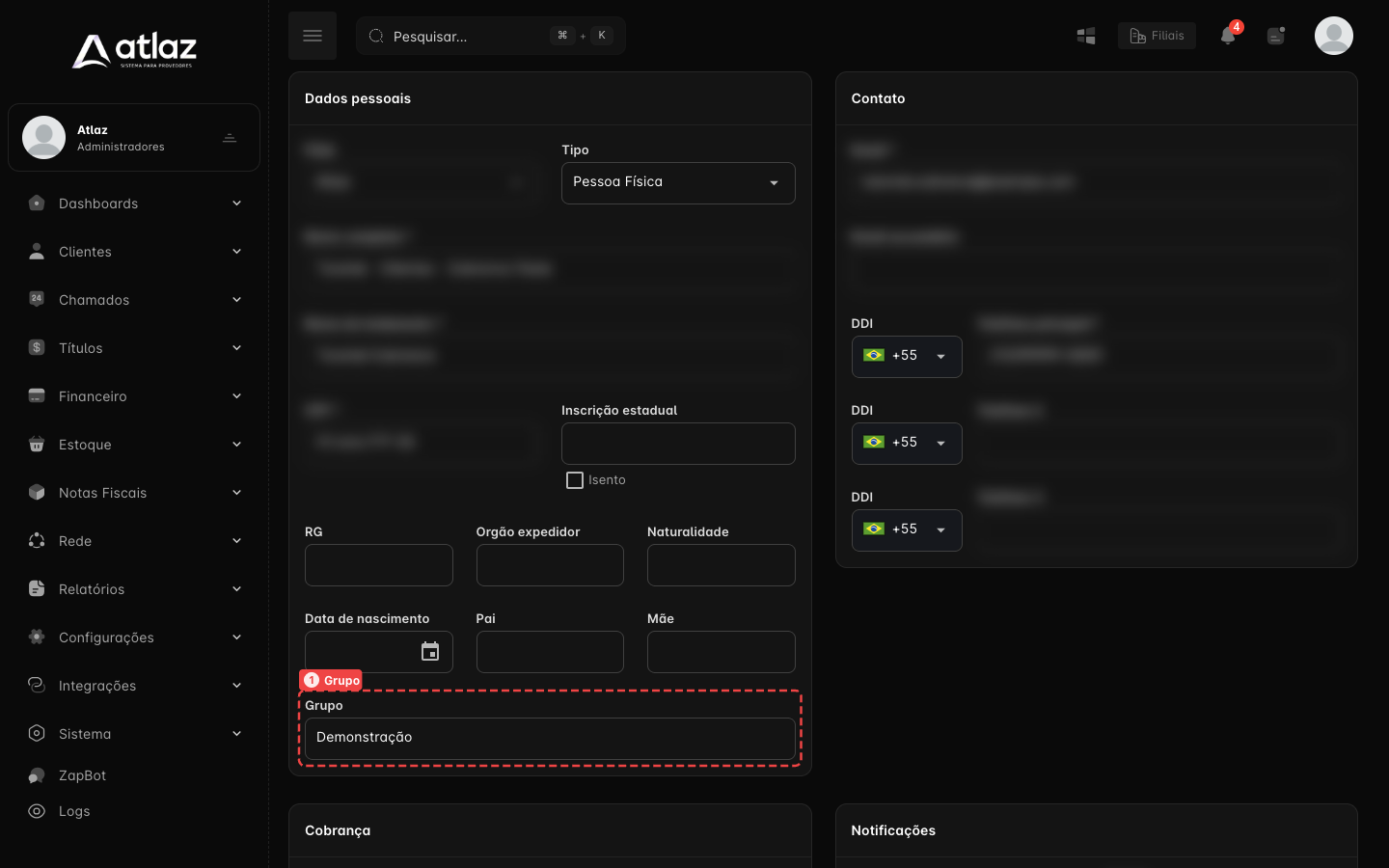The image size is (1389, 868).
Task: Click the Naturalidade input field
Action: [x=722, y=565]
